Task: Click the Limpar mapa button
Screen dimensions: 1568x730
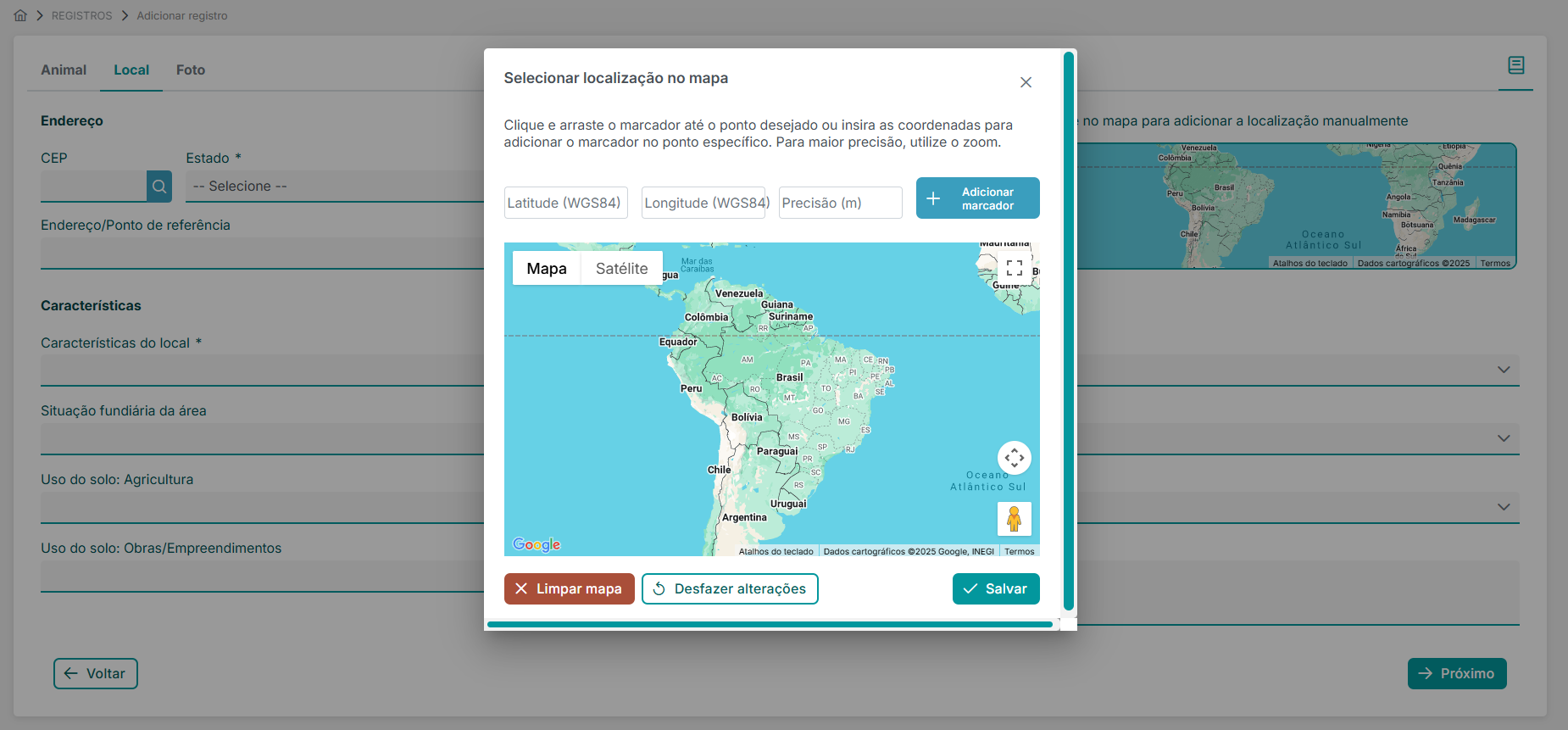Action: point(569,589)
